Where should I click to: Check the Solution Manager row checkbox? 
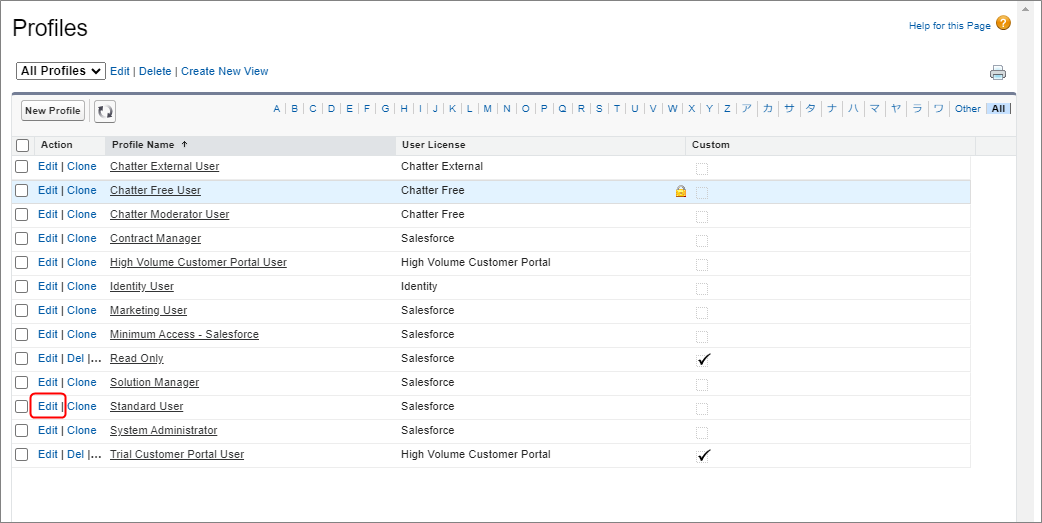pyautogui.click(x=22, y=382)
